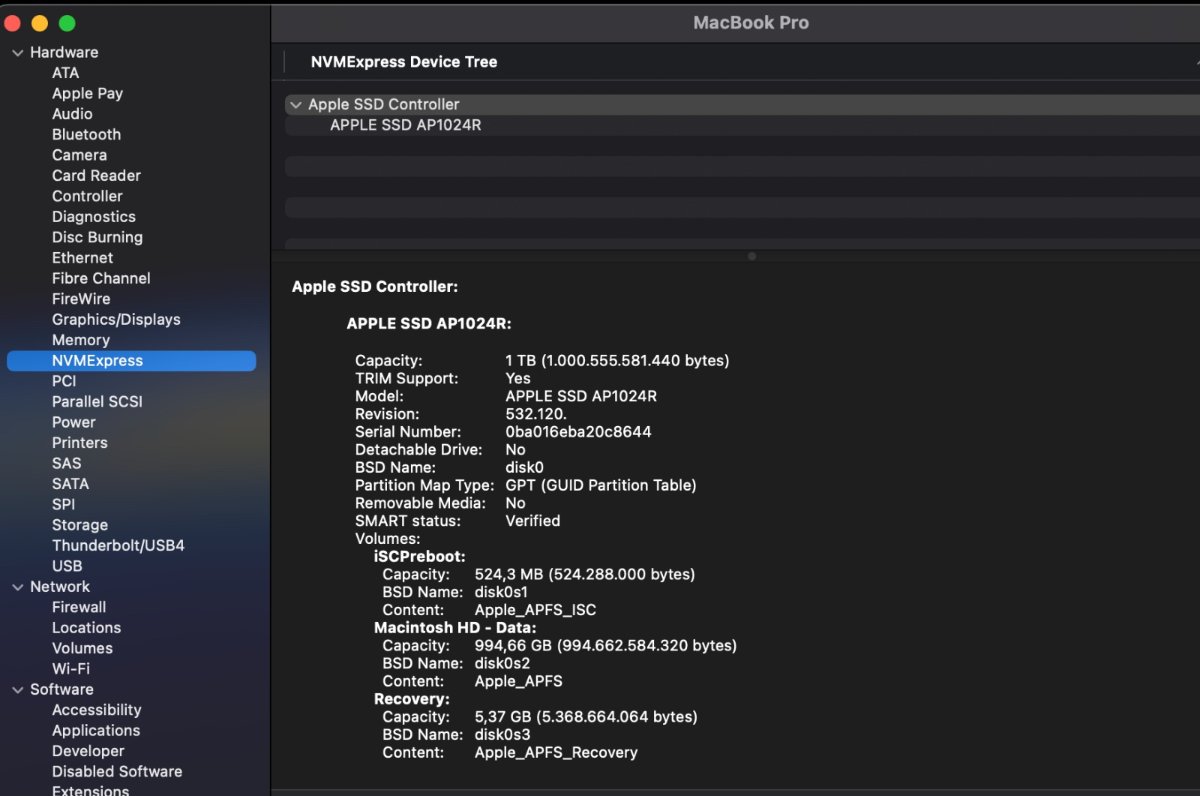This screenshot has width=1200, height=796.
Task: Select Printers in the sidebar
Action: pos(79,443)
